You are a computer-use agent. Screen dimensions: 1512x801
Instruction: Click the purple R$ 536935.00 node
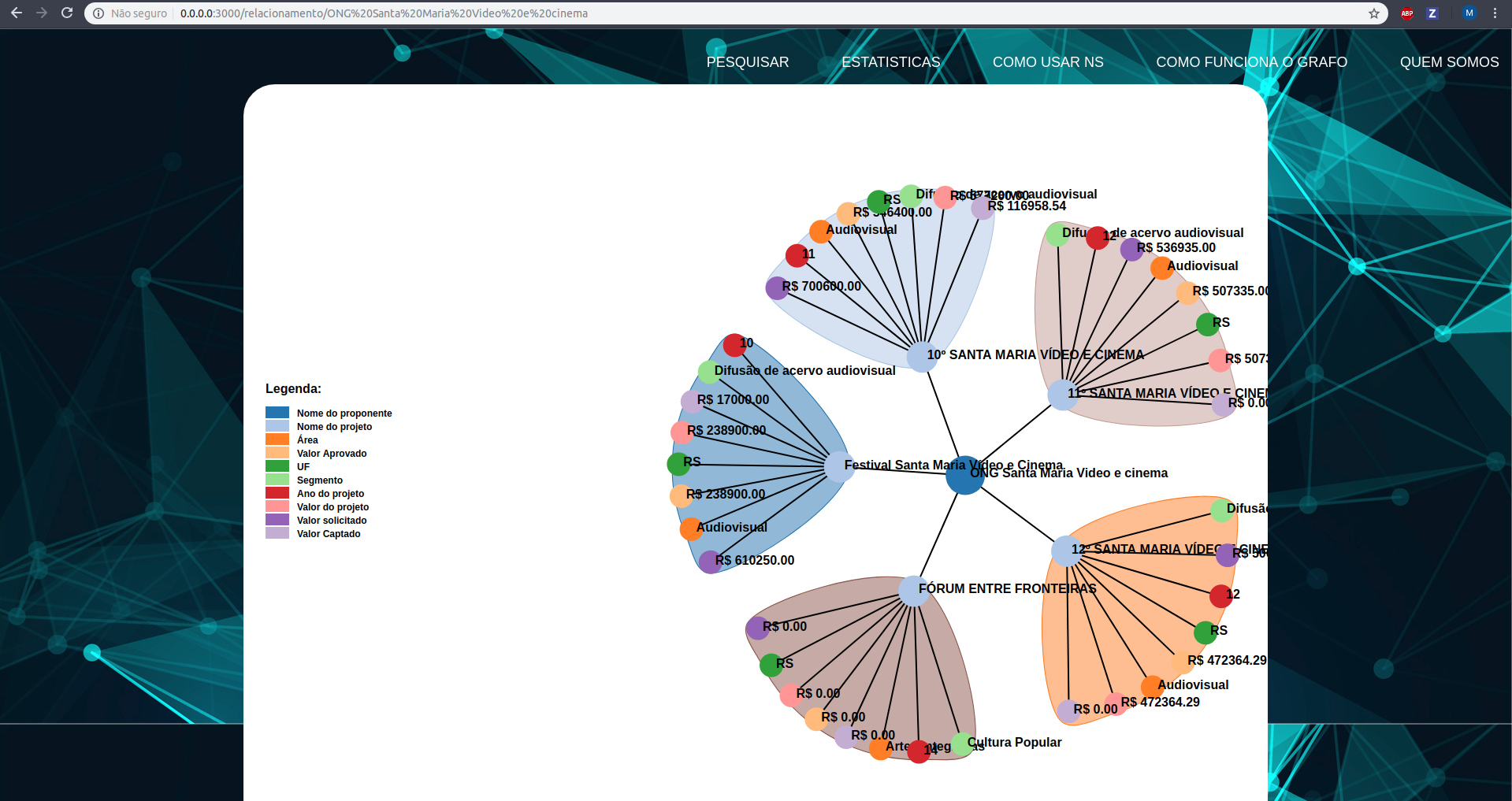[1131, 249]
